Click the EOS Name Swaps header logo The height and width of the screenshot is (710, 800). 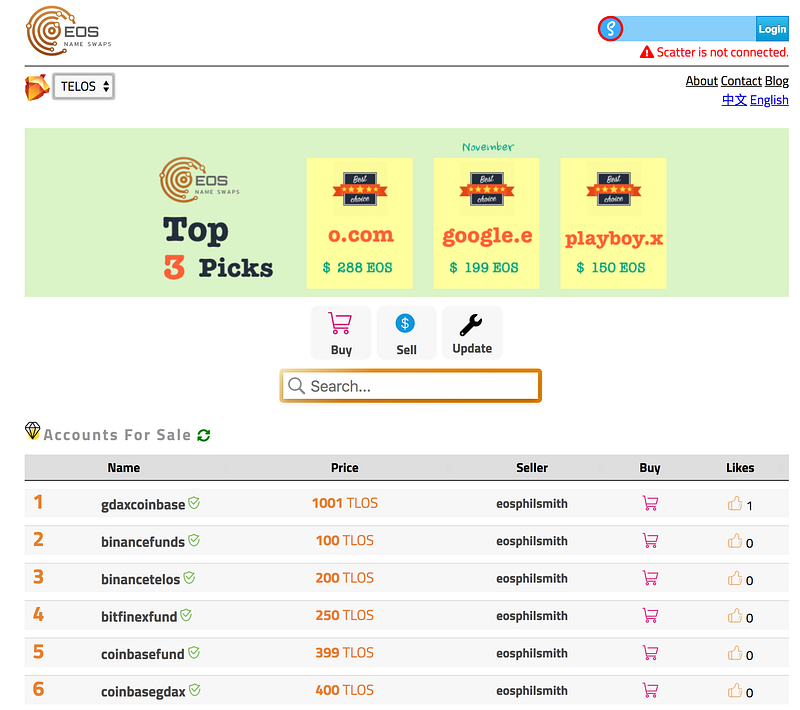pyautogui.click(x=68, y=31)
